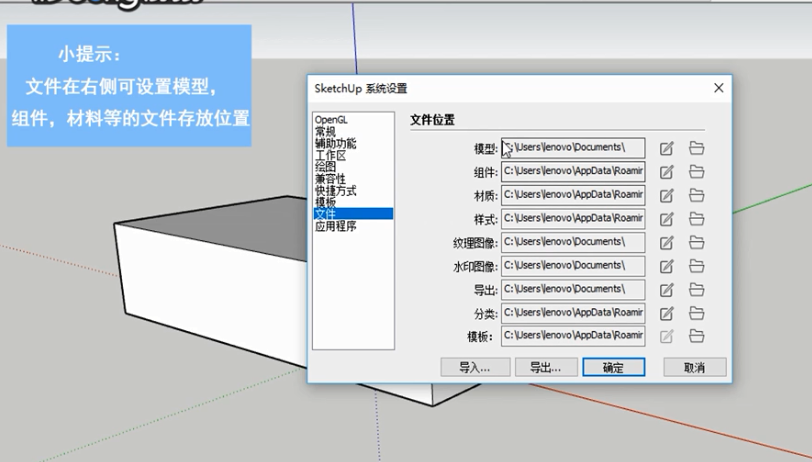The height and width of the screenshot is (462, 812).
Task: Click the 导出 path input field
Action: coord(573,290)
